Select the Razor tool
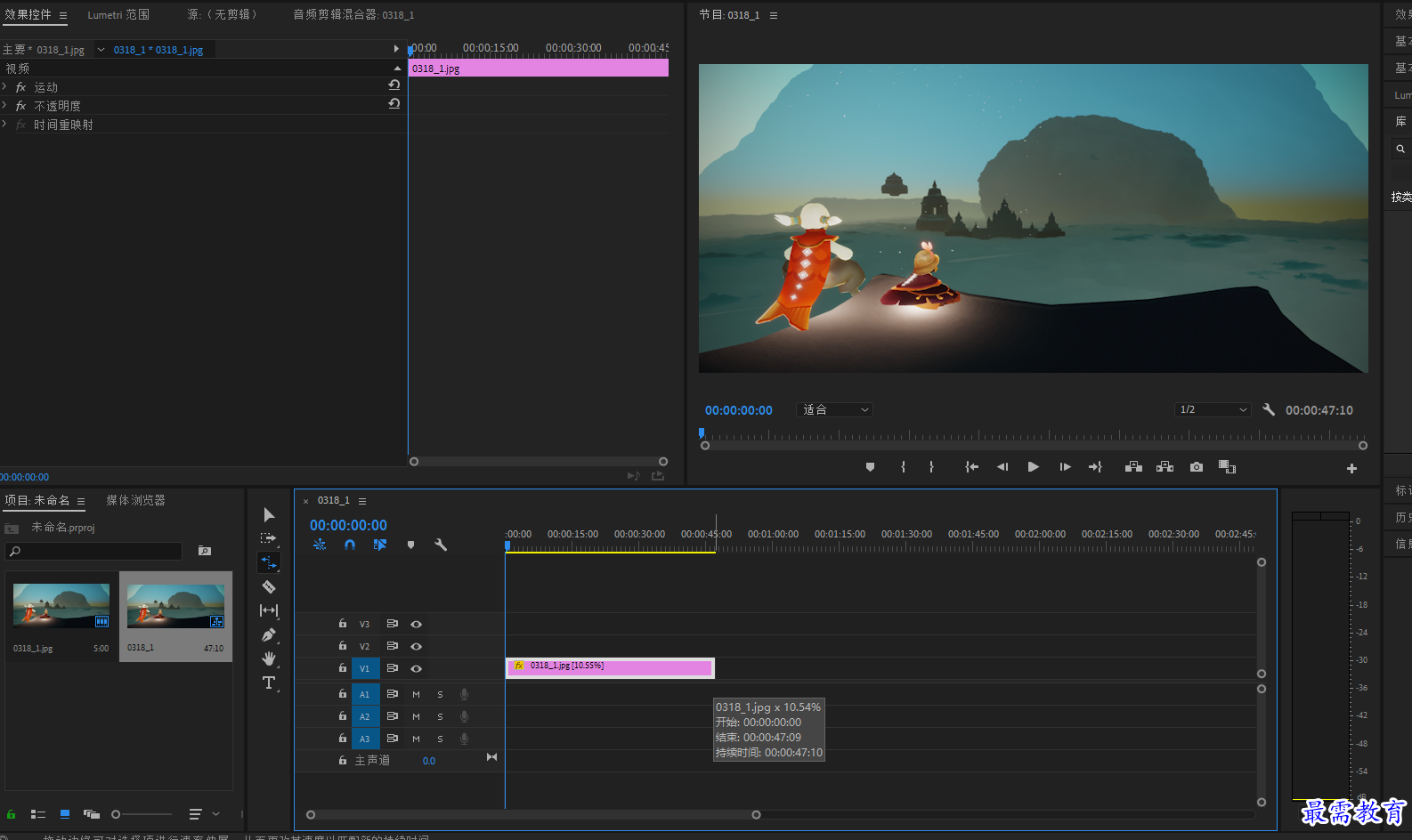This screenshot has height=840, width=1412. click(269, 586)
